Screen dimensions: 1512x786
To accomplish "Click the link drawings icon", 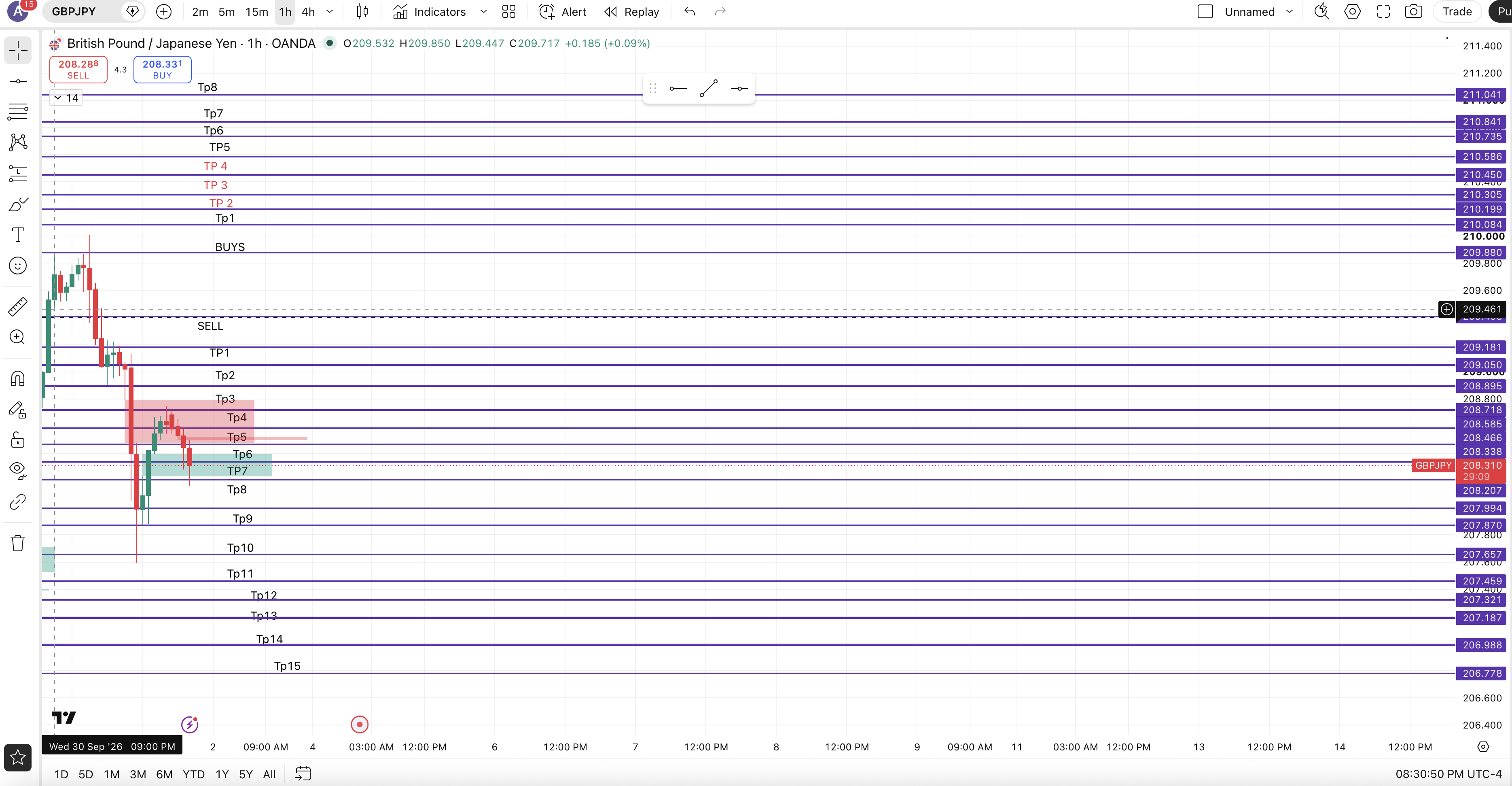I will click(18, 502).
